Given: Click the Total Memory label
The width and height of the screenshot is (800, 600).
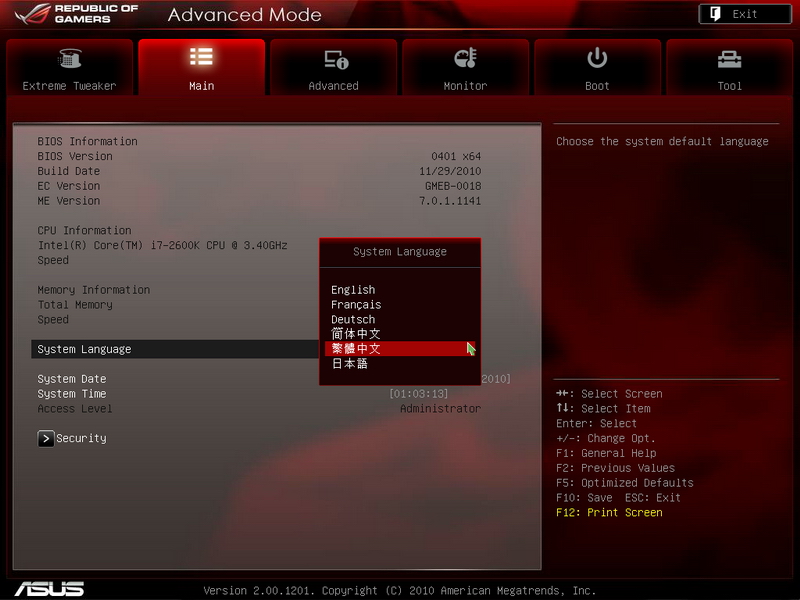Looking at the screenshot, I should pyautogui.click(x=75, y=305).
